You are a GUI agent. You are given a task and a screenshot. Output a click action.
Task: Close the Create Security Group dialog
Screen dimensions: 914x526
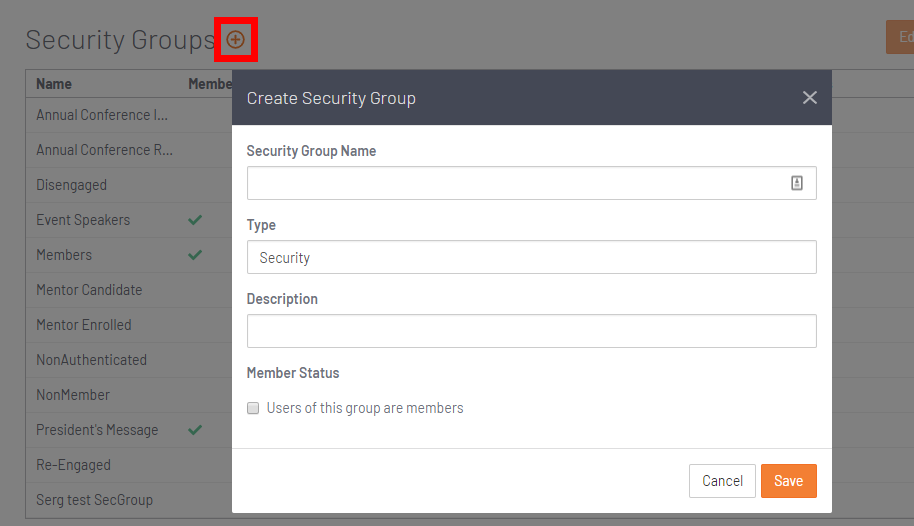(810, 97)
